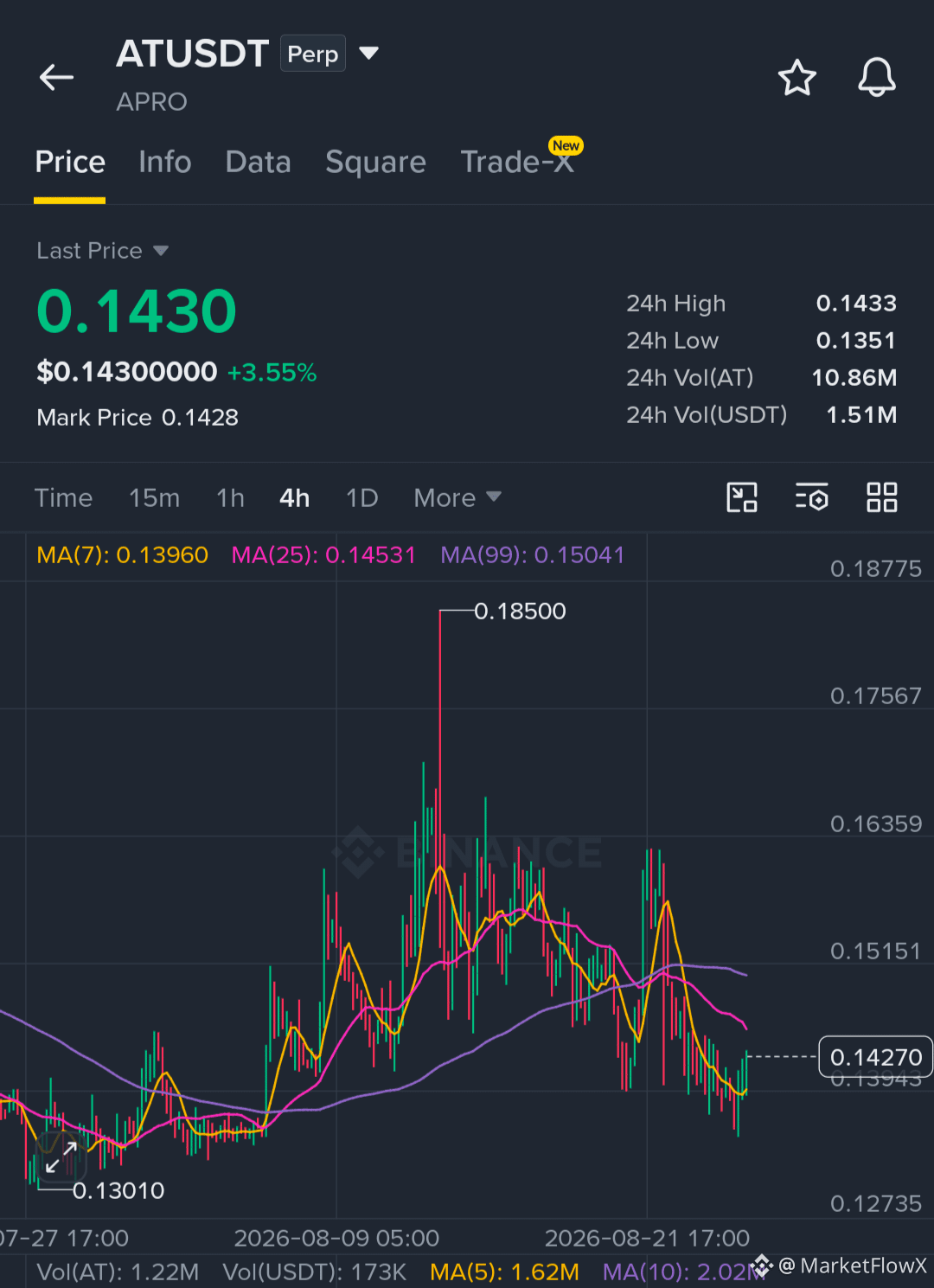Screen dimensions: 934x1288
Task: Expand chart to fullscreen arrows icon
Action: tap(61, 1157)
